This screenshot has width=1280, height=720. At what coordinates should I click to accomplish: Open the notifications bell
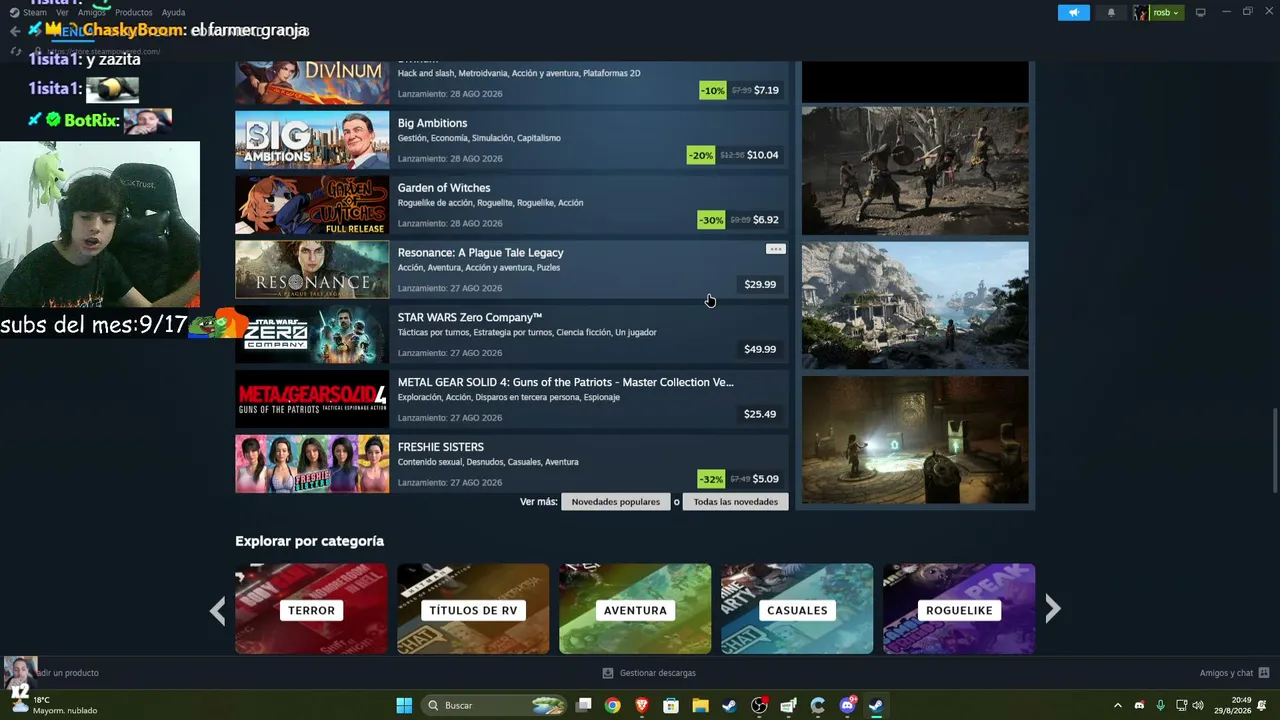[x=1111, y=13]
